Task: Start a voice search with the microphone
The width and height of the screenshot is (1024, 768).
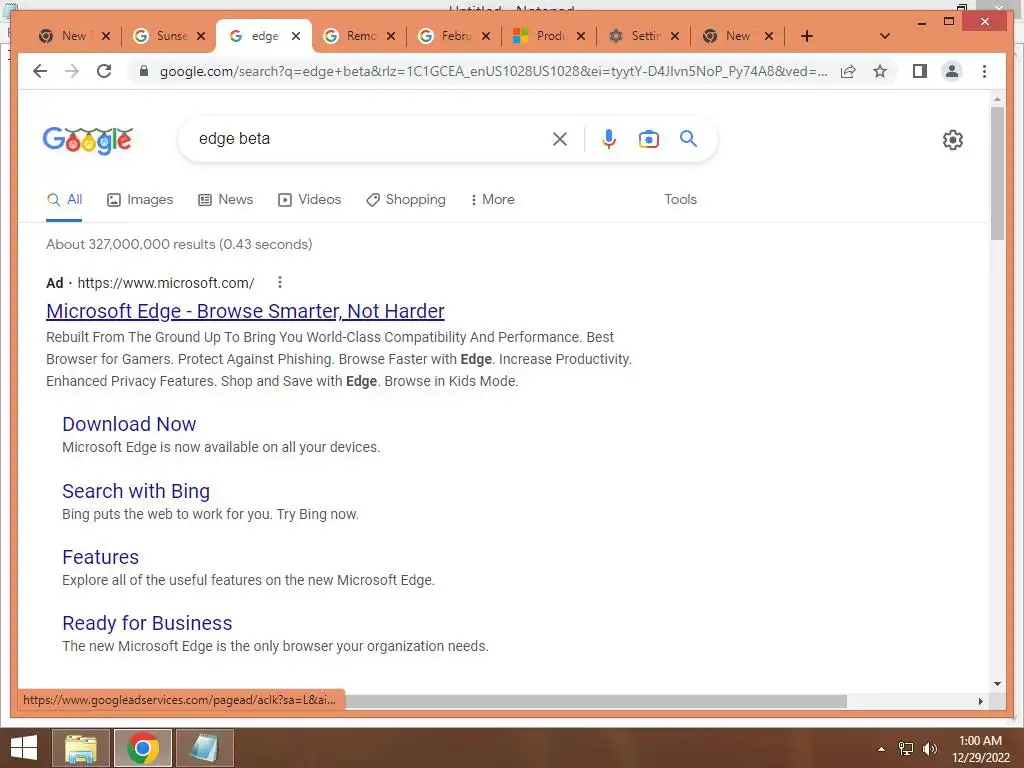Action: click(609, 138)
